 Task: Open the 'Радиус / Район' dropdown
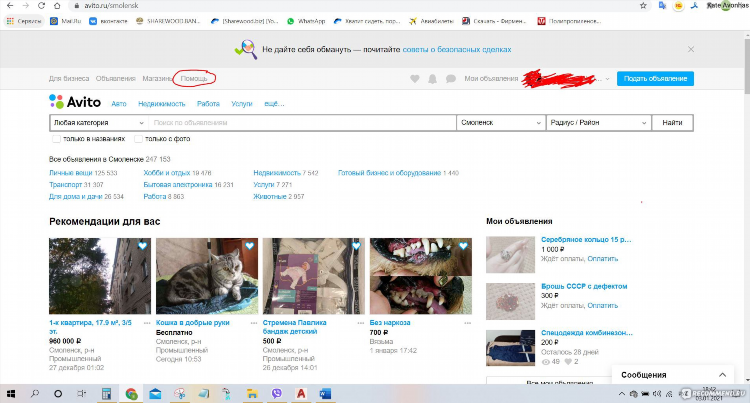(x=598, y=123)
